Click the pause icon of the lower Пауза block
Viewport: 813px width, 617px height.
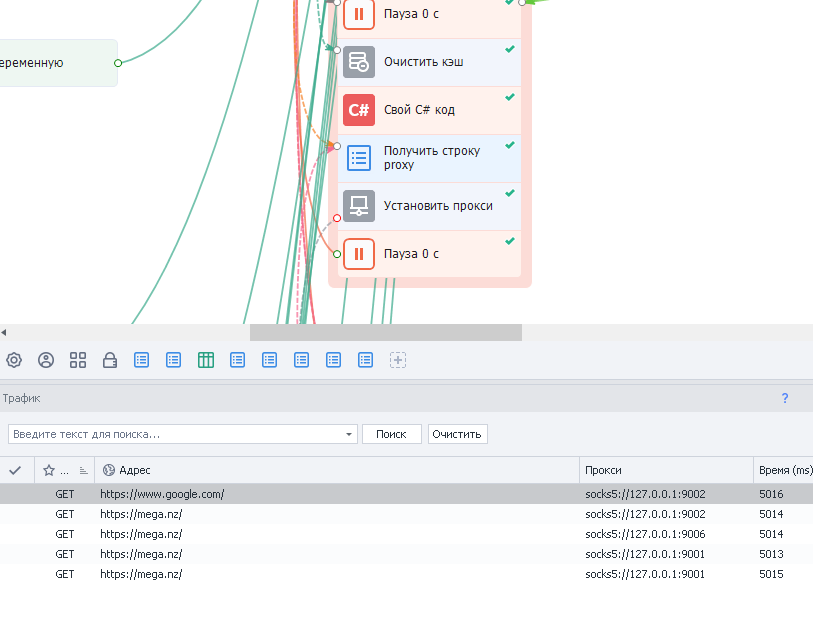(359, 254)
